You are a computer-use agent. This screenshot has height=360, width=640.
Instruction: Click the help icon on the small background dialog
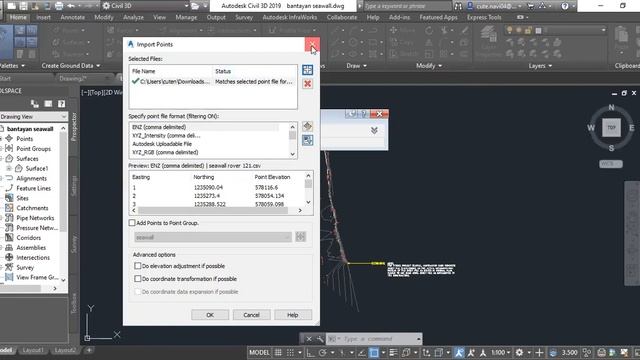click(x=364, y=114)
